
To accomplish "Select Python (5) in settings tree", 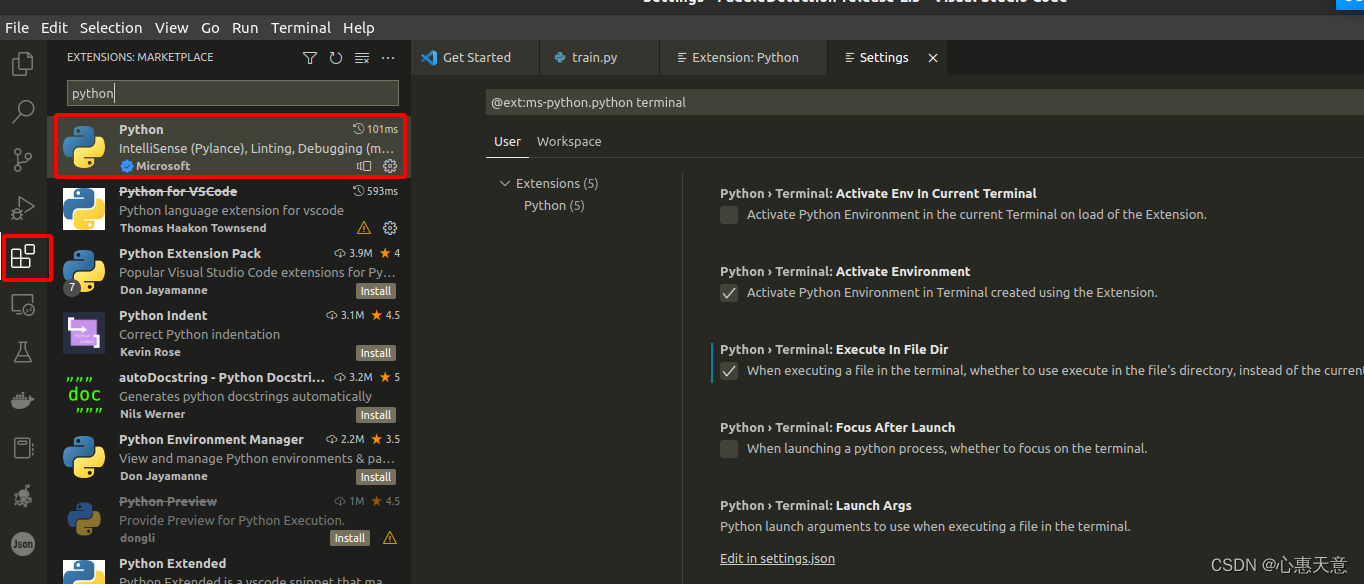I will click(x=554, y=205).
